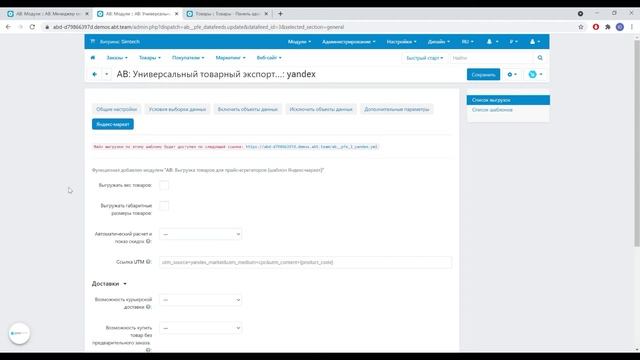640x360 pixels.
Task: Expand the Быстрый старт dropdown
Action: (x=424, y=58)
